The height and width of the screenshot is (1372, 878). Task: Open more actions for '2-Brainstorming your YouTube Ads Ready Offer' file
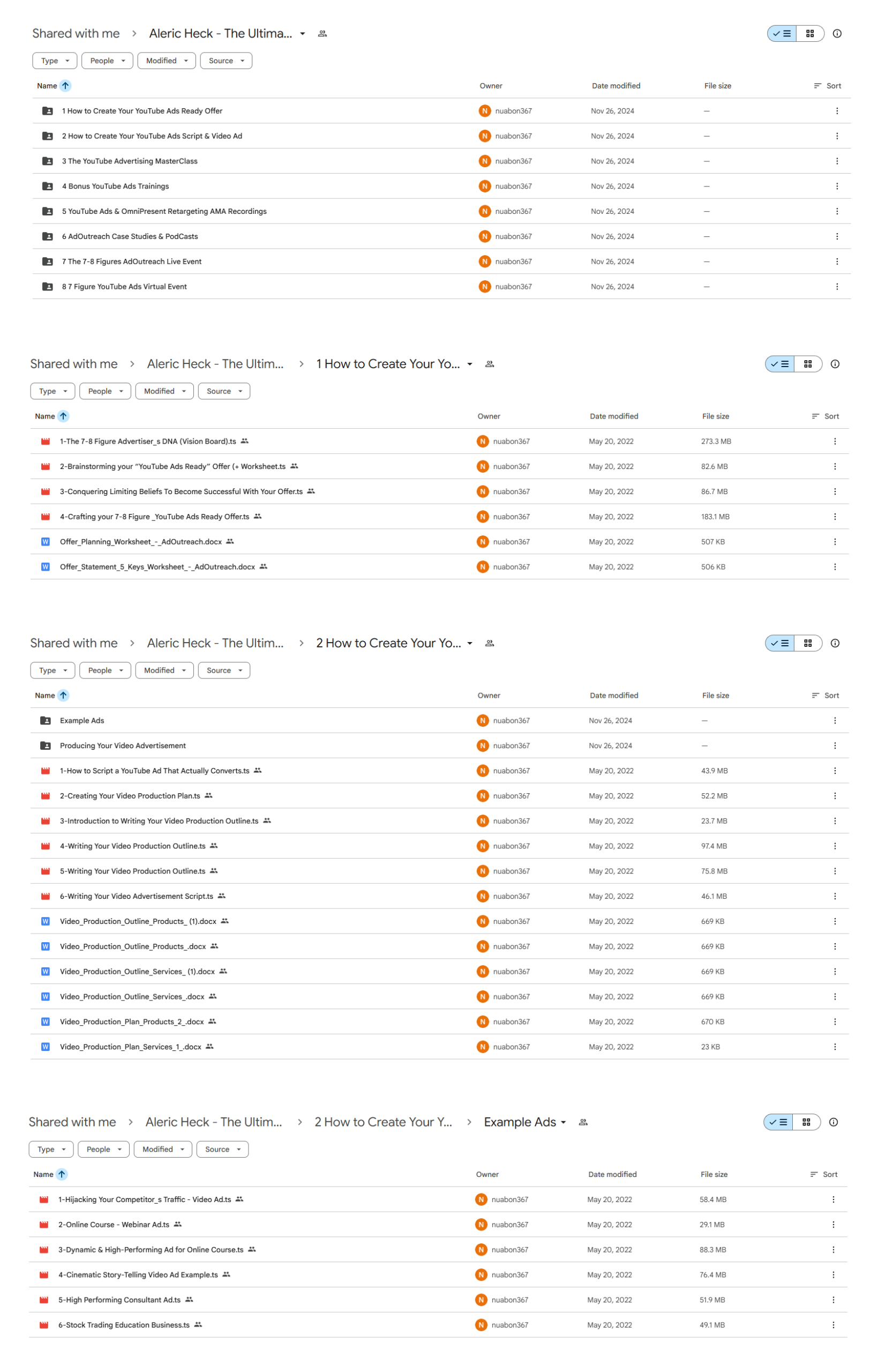[835, 466]
